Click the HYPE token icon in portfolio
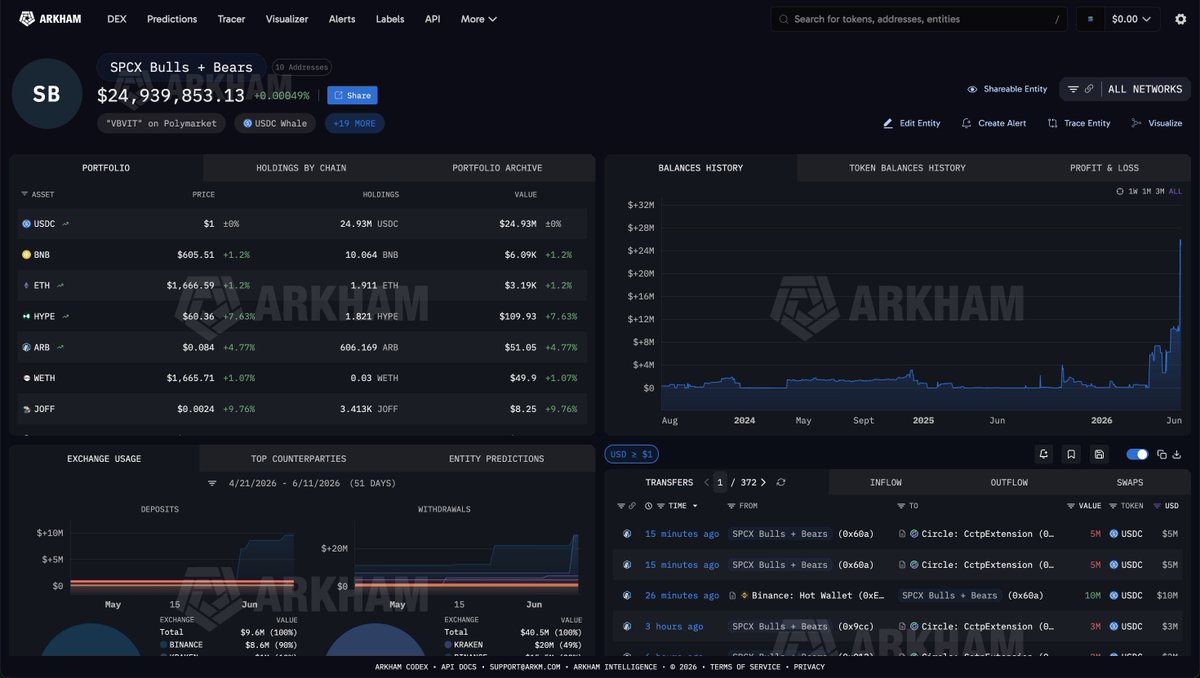 pyautogui.click(x=27, y=316)
